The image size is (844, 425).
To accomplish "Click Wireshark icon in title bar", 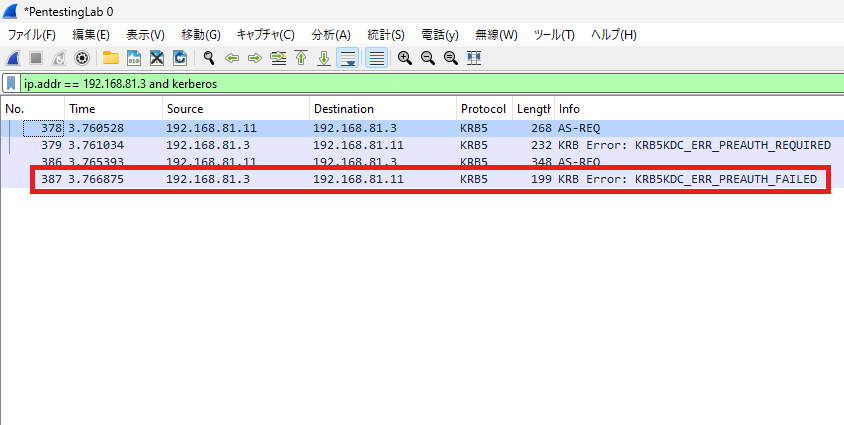I will coord(10,11).
